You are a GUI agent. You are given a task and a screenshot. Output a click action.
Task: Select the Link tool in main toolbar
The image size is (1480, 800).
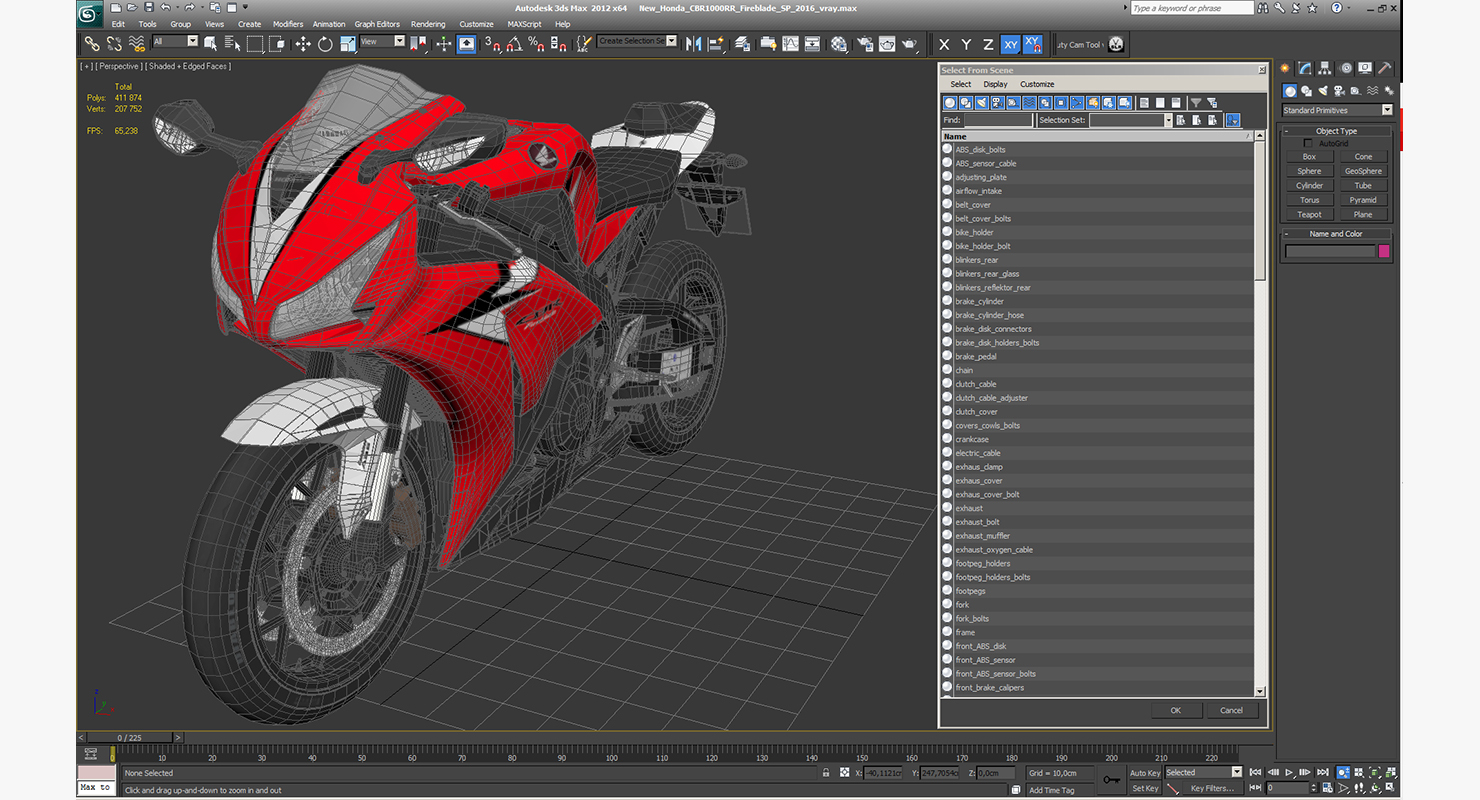(x=91, y=44)
